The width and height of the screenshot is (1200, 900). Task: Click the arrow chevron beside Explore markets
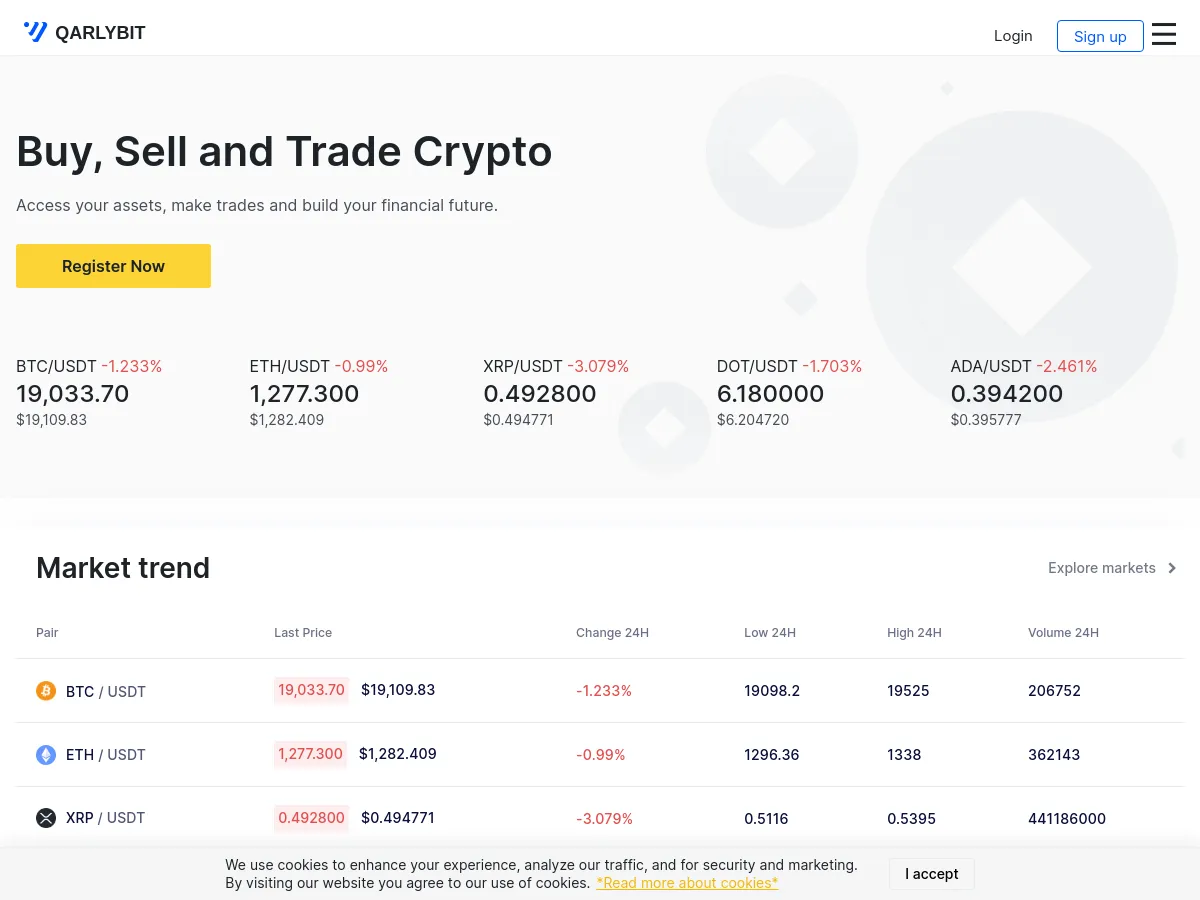click(1171, 567)
